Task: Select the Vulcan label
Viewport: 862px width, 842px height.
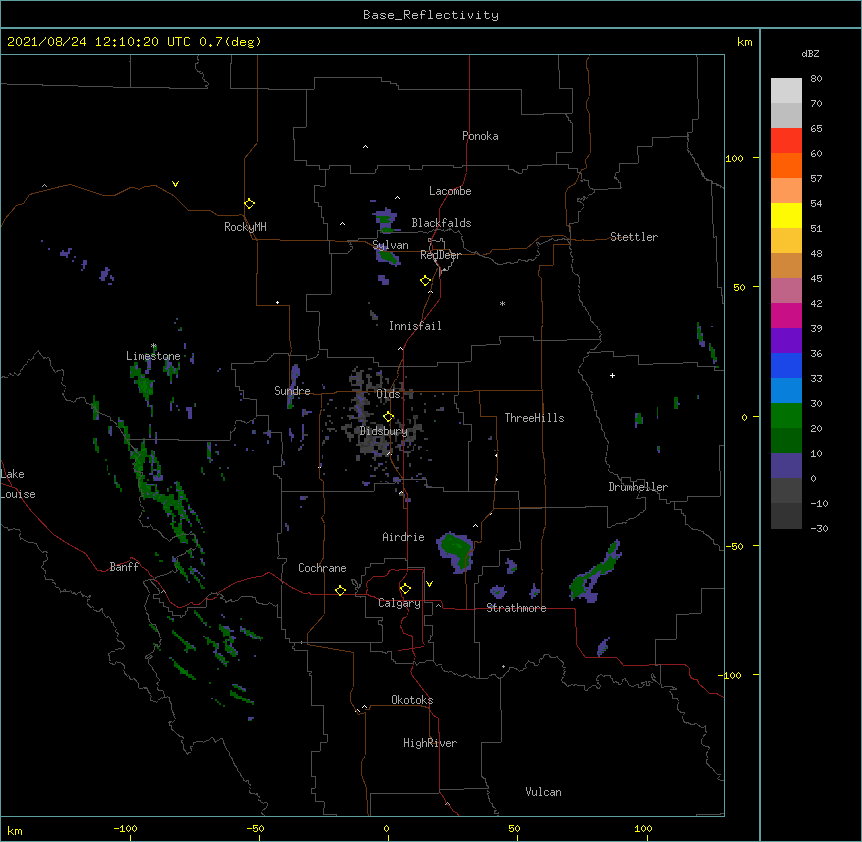Action: (x=543, y=792)
